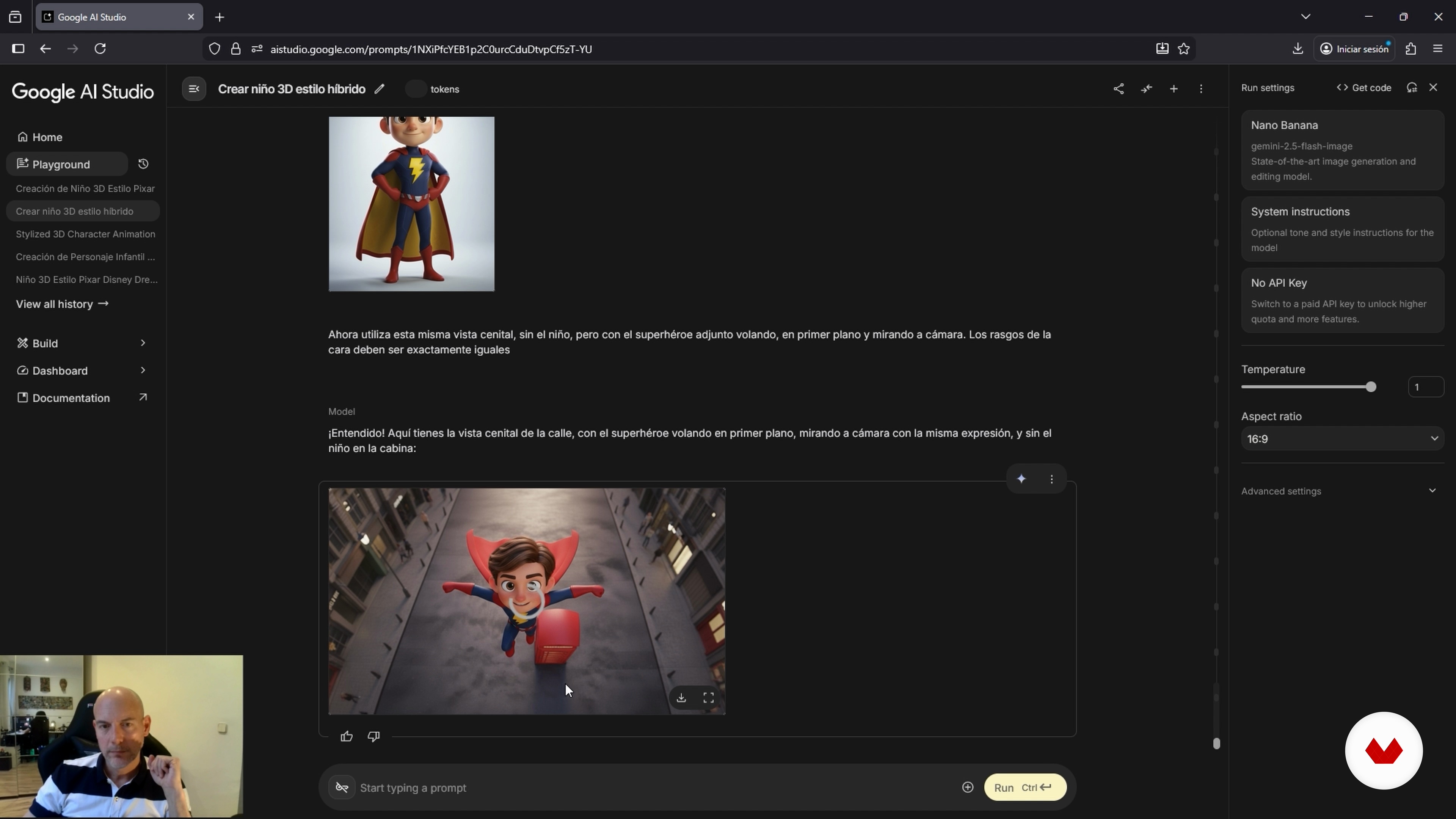Click the compare mode arrows icon

(1146, 89)
